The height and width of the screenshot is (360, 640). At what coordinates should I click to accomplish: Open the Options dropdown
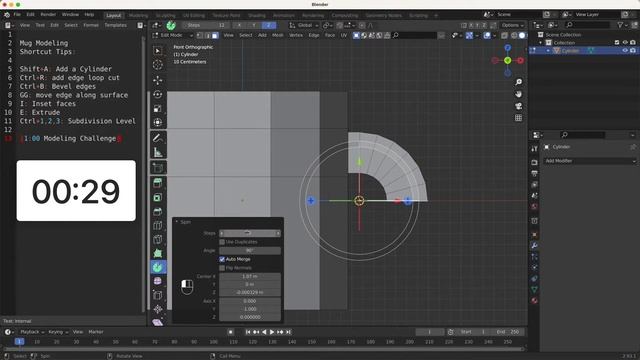pyautogui.click(x=512, y=25)
